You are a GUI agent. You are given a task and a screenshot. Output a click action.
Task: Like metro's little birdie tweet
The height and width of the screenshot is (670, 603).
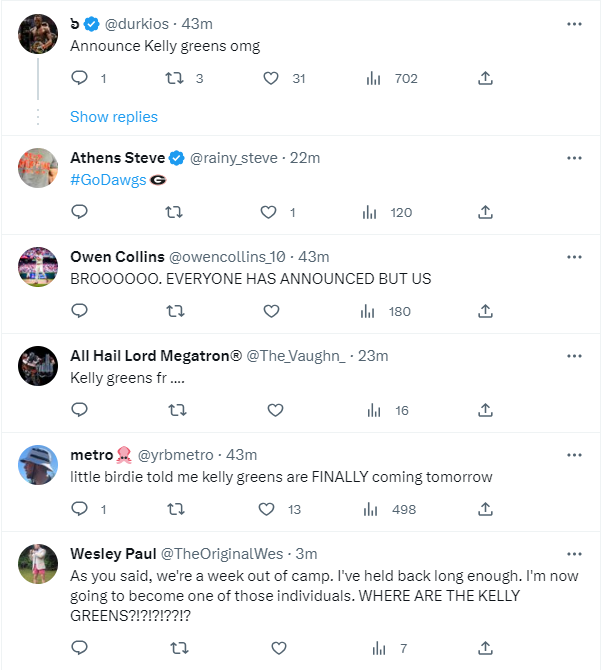click(268, 509)
